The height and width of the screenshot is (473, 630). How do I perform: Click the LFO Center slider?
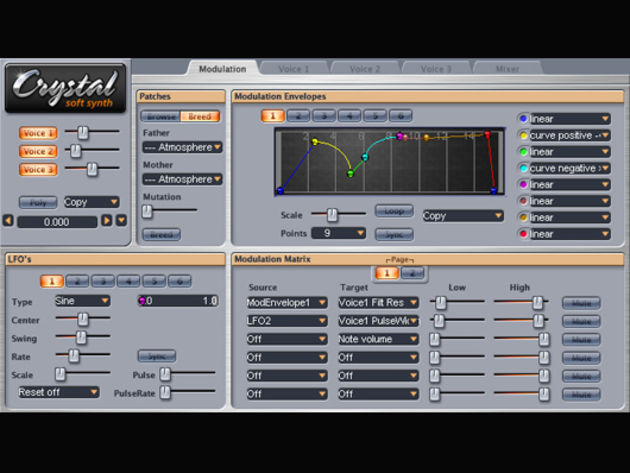tap(83, 319)
